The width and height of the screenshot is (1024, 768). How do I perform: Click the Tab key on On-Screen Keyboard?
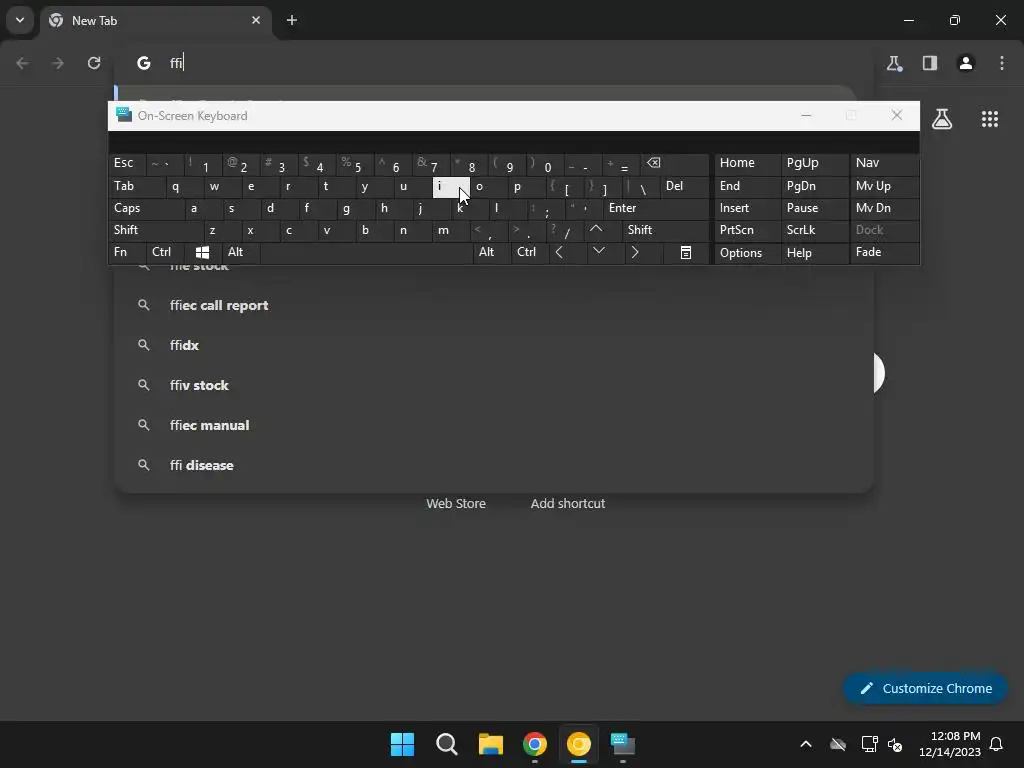[136, 186]
